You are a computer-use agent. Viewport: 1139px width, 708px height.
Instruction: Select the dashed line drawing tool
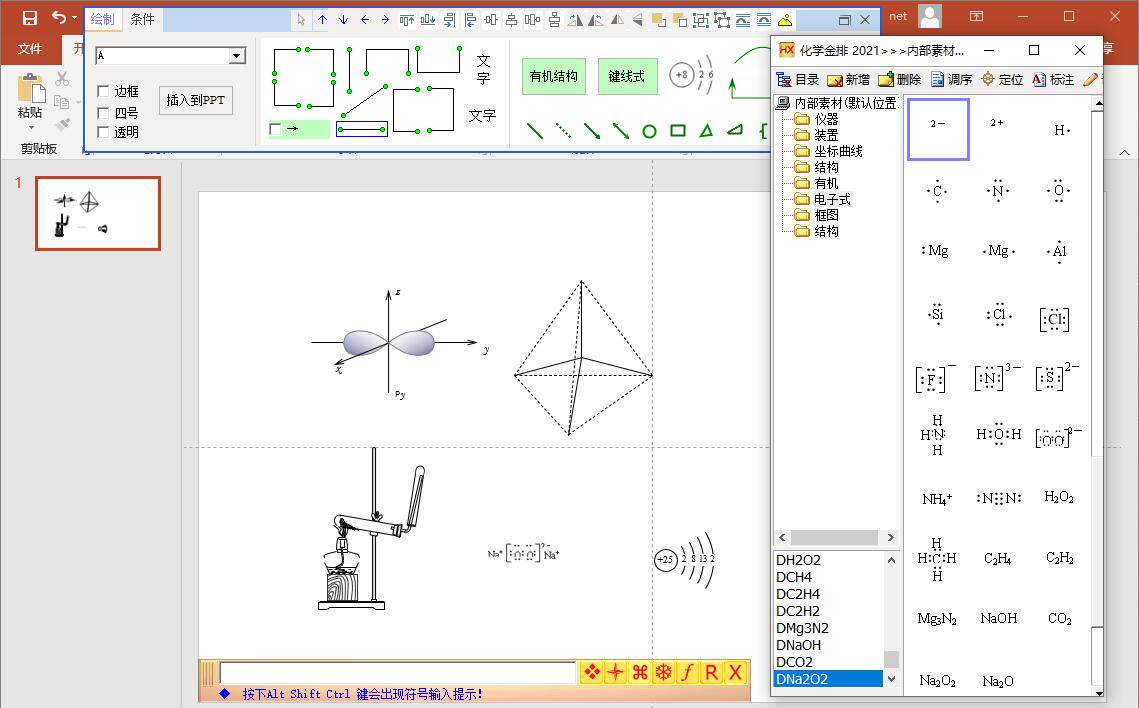pos(563,131)
